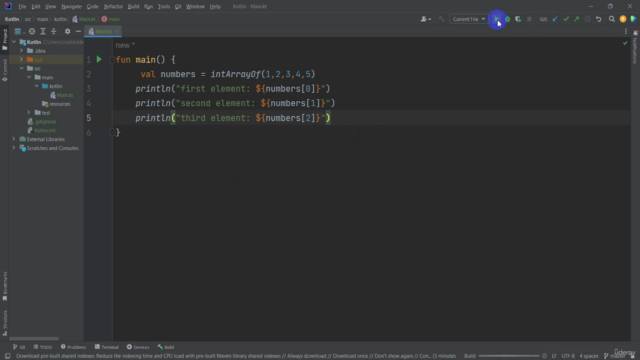Collapse the Kotlin root project node
The width and height of the screenshot is (640, 360).
pyautogui.click(x=14, y=42)
